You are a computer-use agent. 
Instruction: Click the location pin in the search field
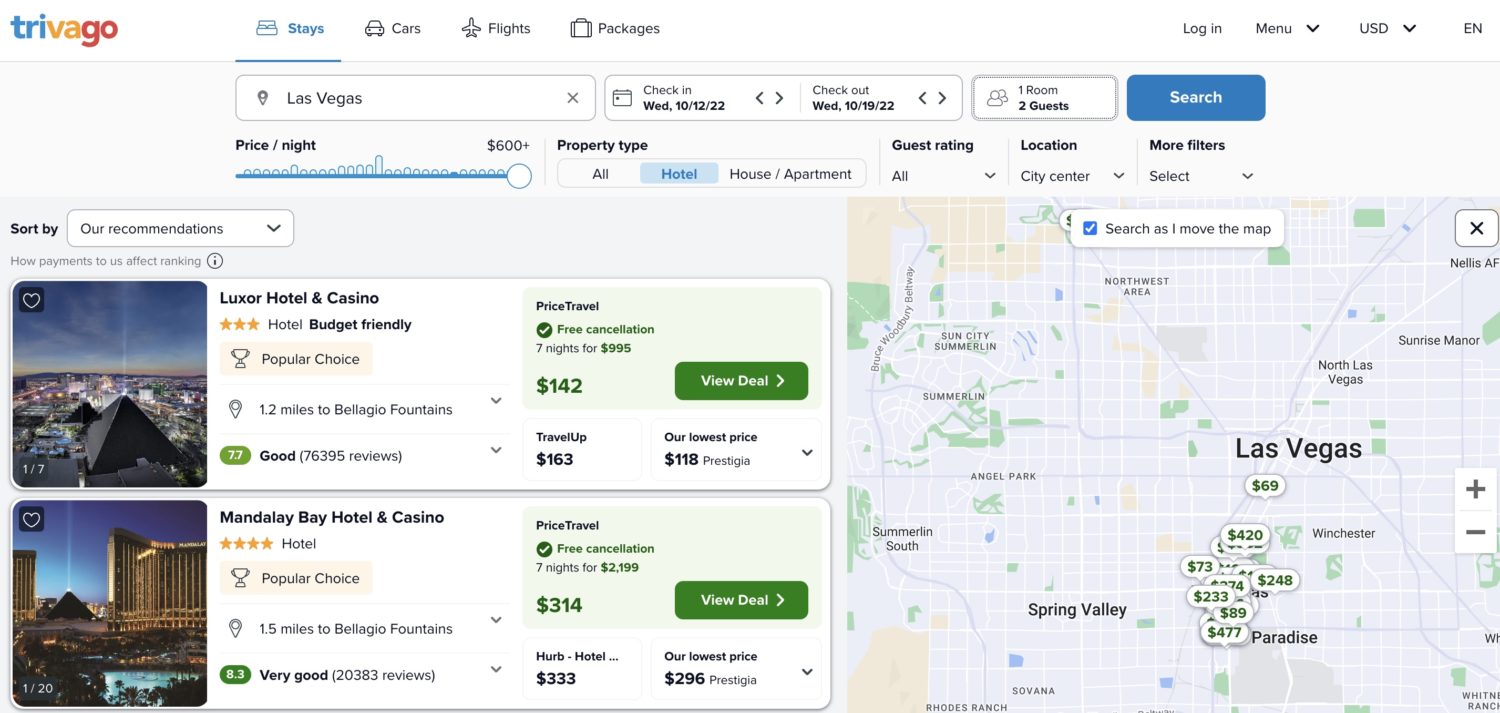(x=262, y=97)
